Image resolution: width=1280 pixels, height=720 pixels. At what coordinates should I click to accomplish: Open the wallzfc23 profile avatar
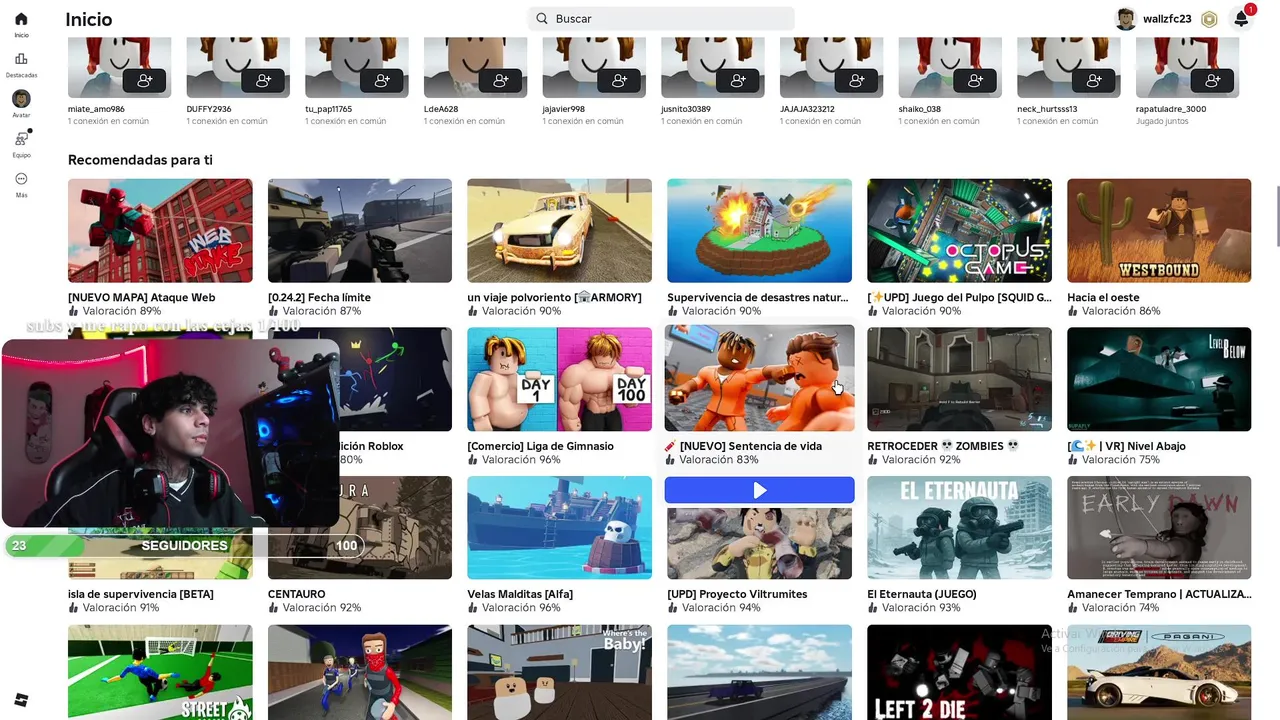point(1126,19)
